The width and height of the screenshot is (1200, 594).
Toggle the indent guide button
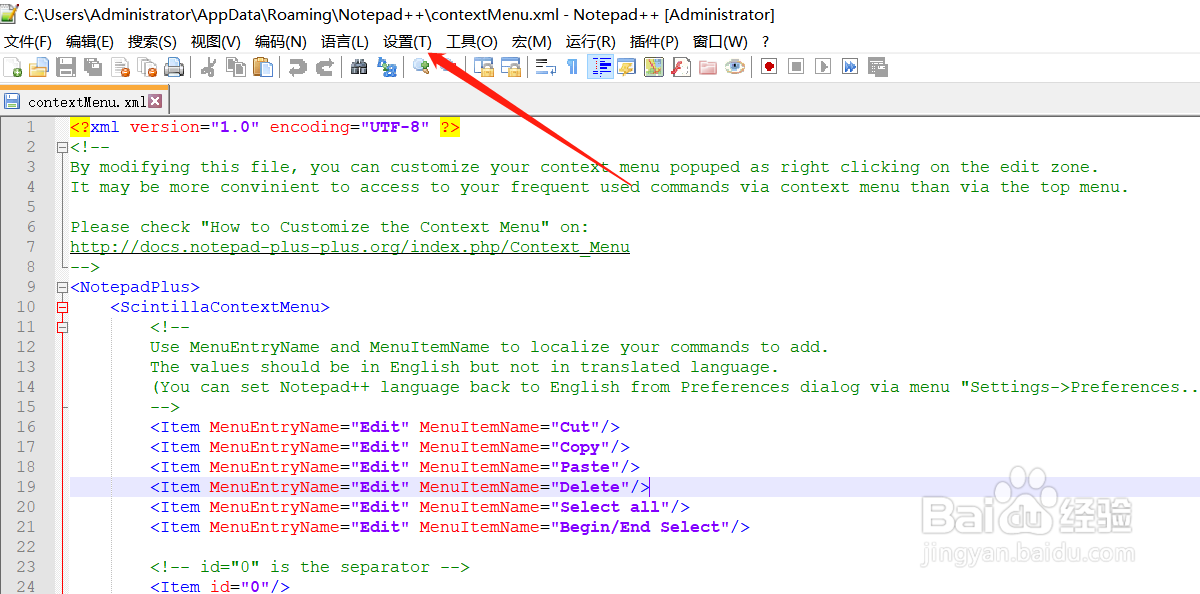pyautogui.click(x=601, y=67)
